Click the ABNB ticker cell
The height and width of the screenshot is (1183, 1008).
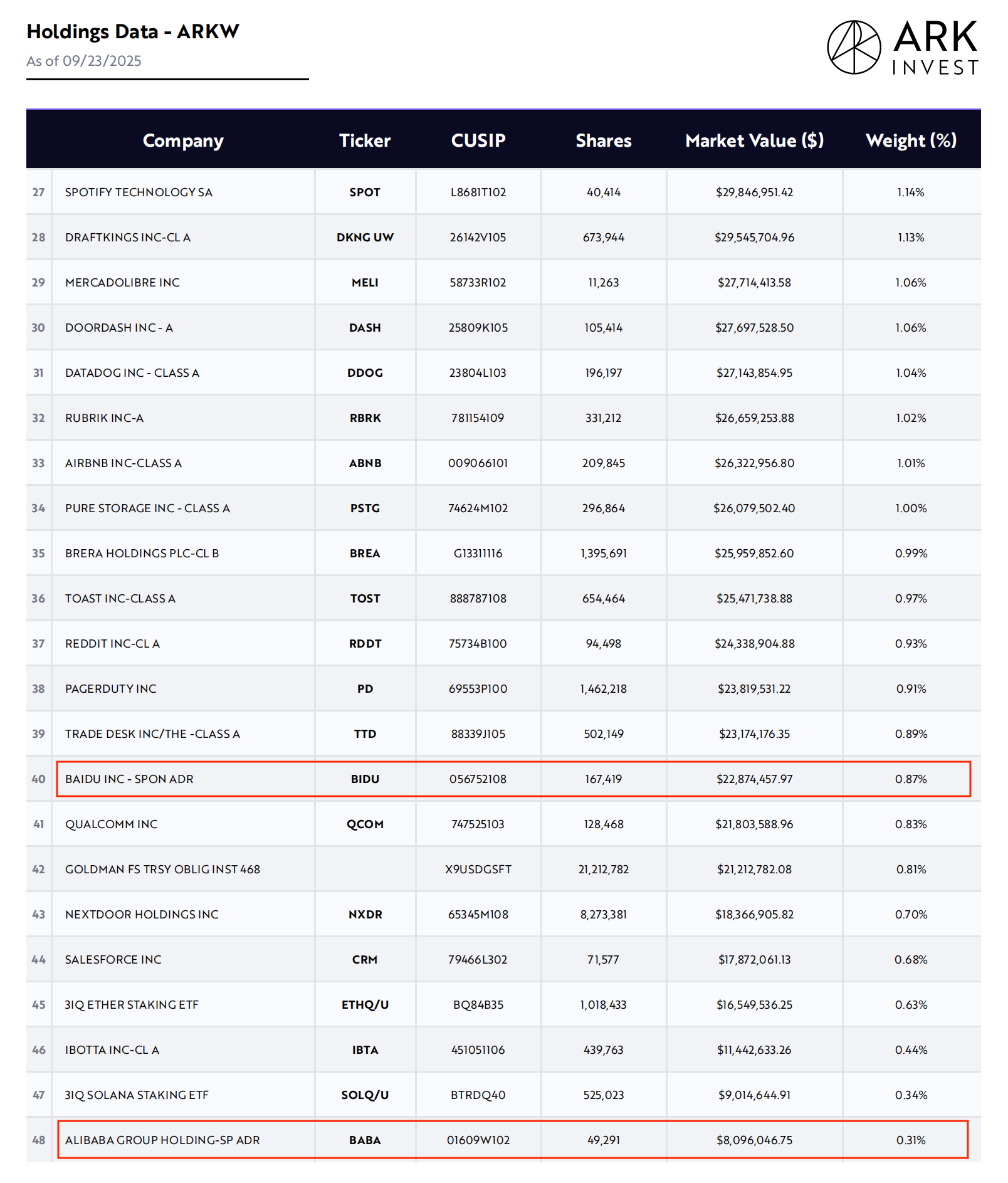pyautogui.click(x=365, y=463)
